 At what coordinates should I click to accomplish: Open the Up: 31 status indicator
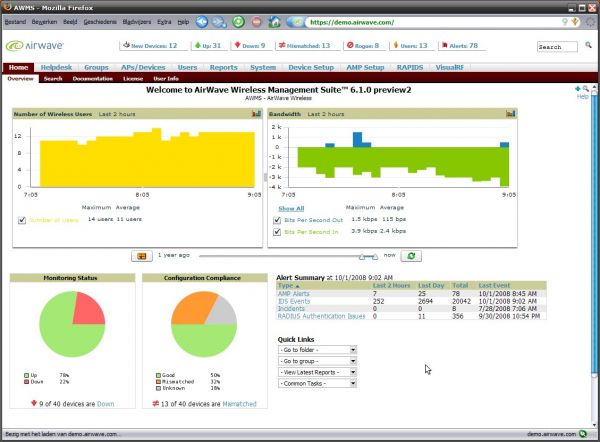click(208, 46)
